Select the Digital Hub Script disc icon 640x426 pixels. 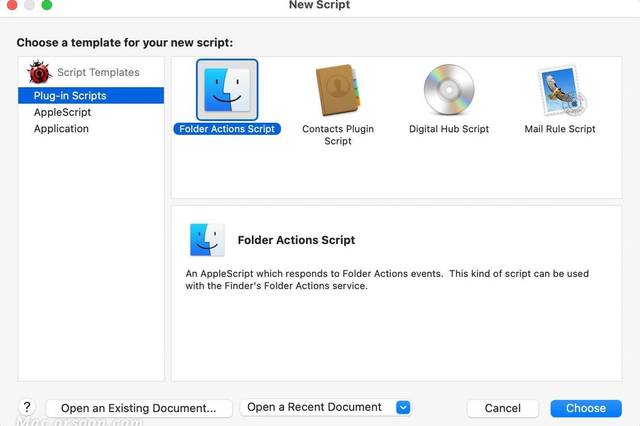(x=449, y=90)
